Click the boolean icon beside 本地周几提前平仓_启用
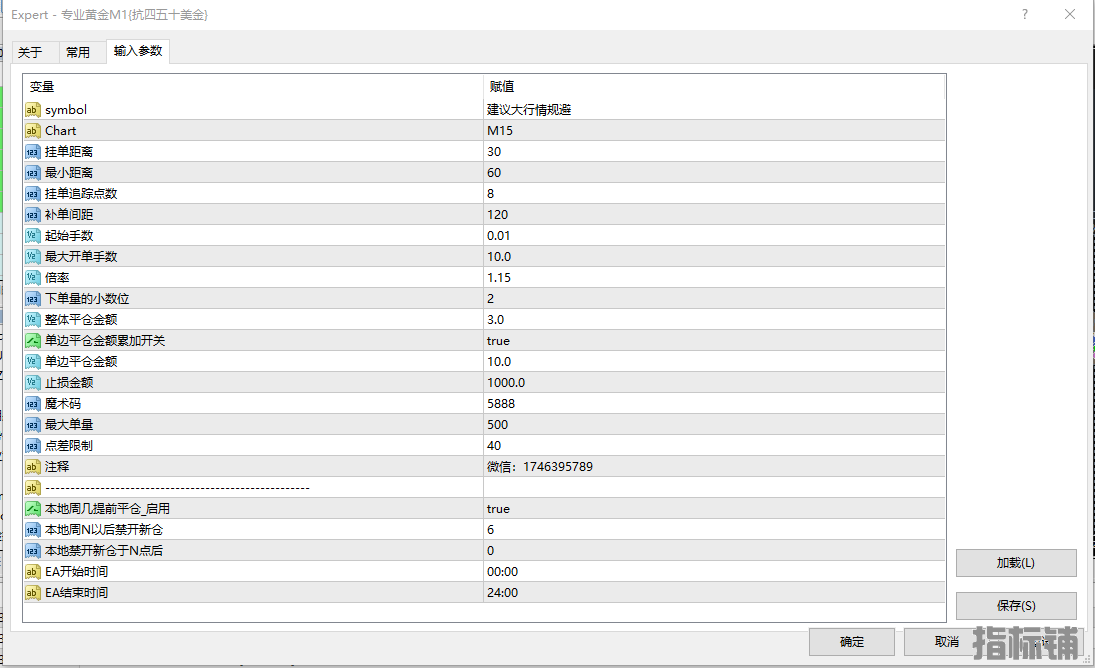 point(33,509)
